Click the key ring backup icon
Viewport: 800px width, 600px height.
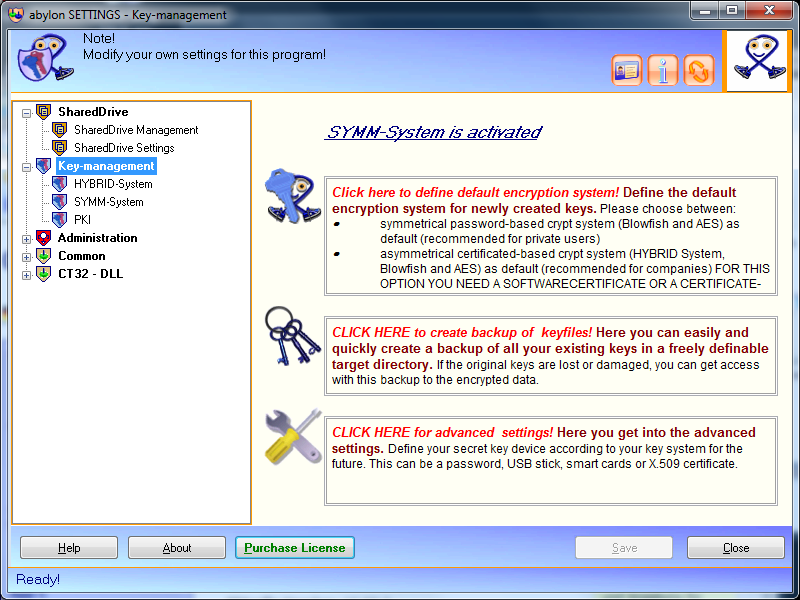(292, 335)
